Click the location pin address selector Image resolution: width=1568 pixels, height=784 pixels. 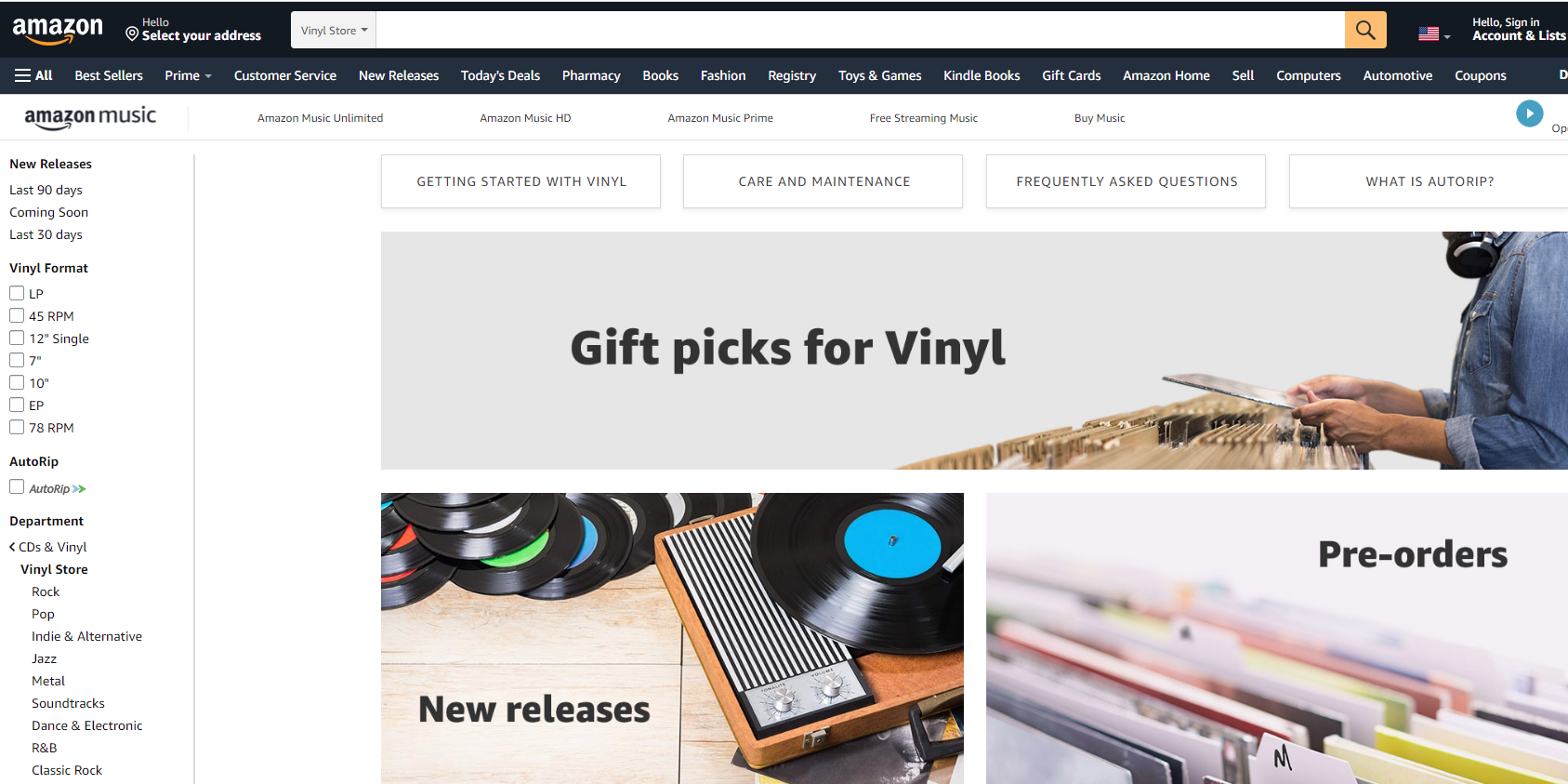pyautogui.click(x=193, y=30)
